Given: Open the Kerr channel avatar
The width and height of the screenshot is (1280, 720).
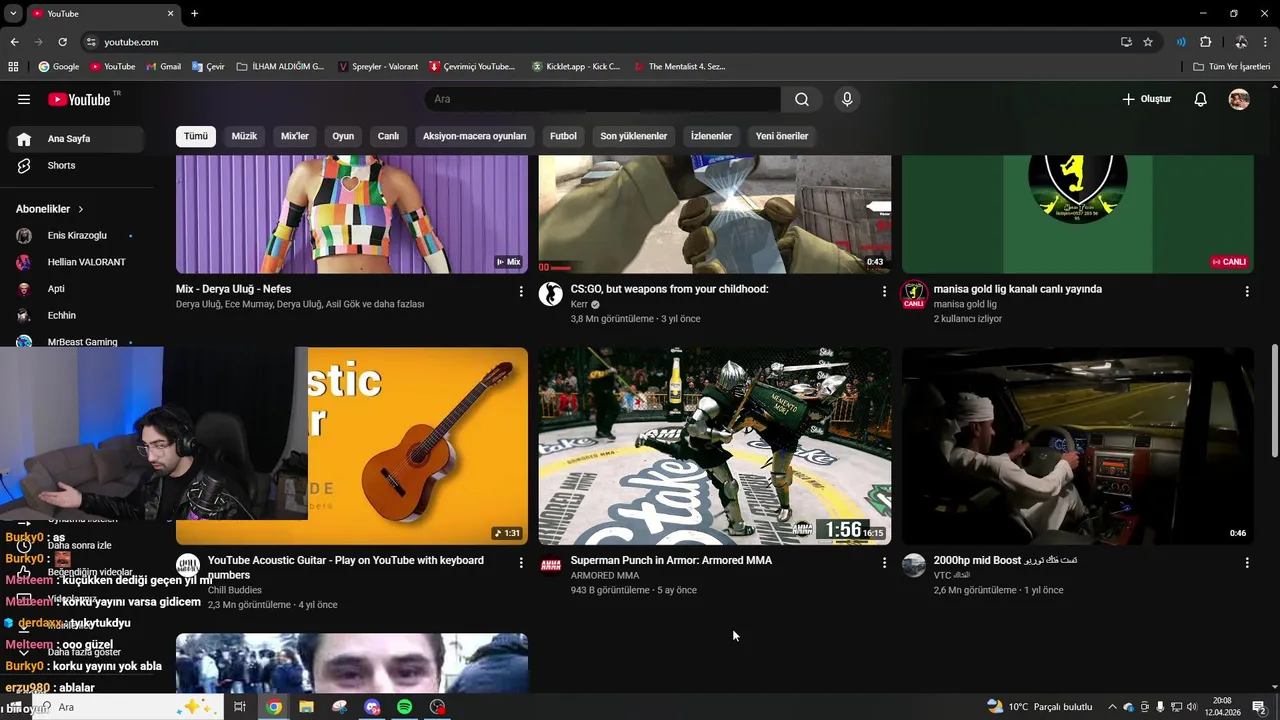Looking at the screenshot, I should pos(551,294).
